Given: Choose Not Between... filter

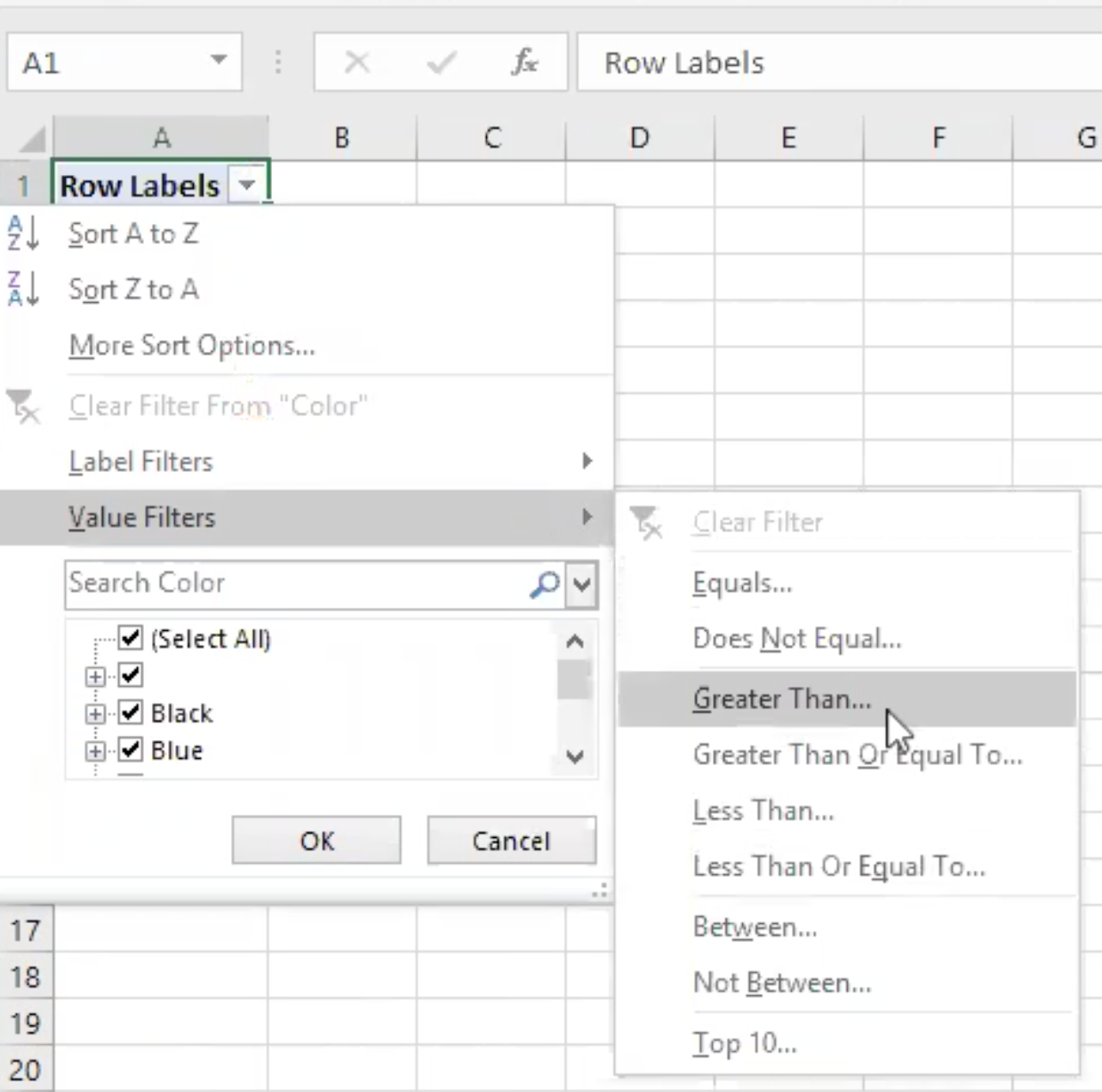Looking at the screenshot, I should [847, 982].
